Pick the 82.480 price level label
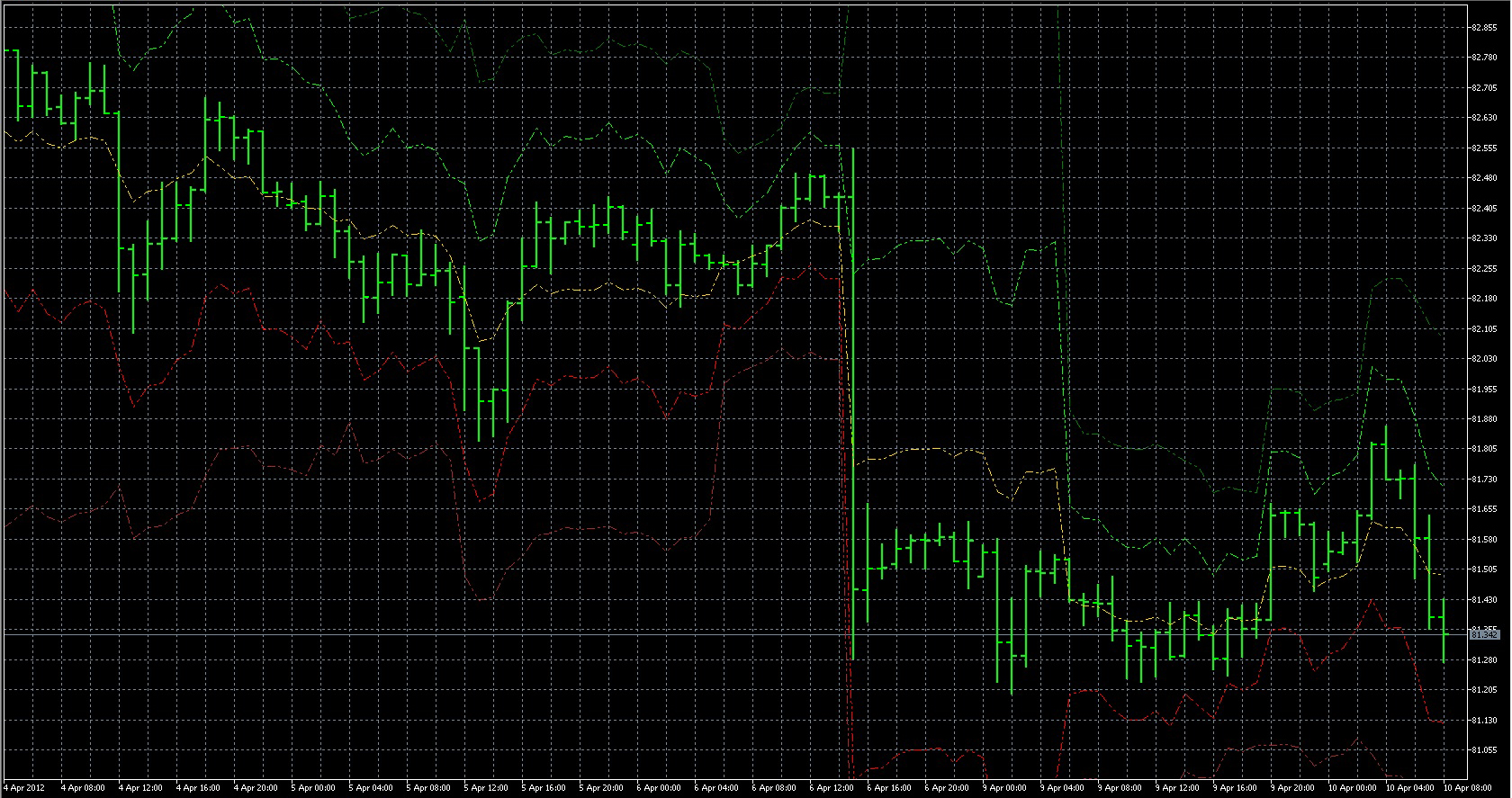1512x798 pixels. click(1484, 178)
